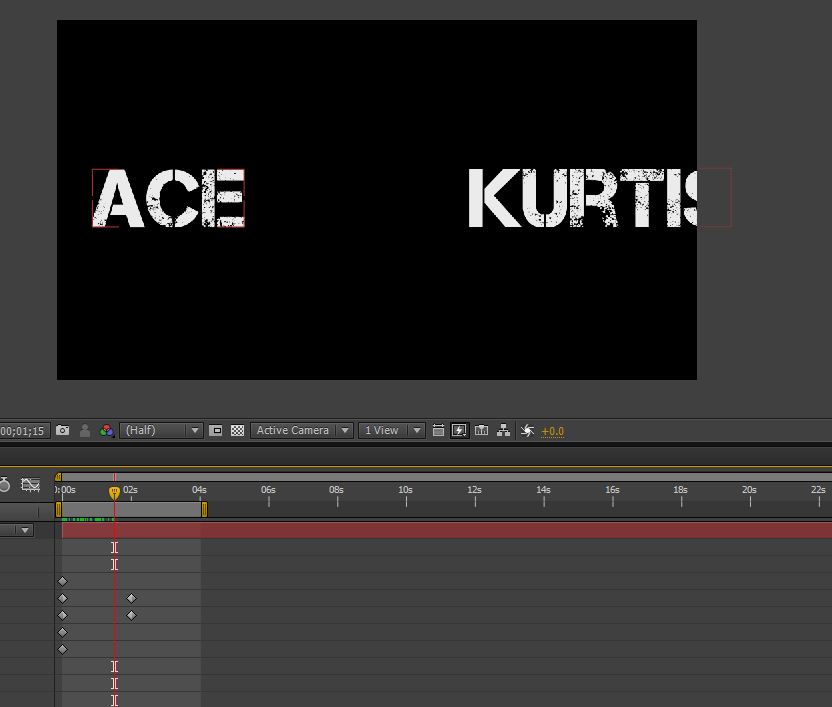Click the 10s mark on time ruler
Screen dimensions: 832x707
tap(405, 490)
